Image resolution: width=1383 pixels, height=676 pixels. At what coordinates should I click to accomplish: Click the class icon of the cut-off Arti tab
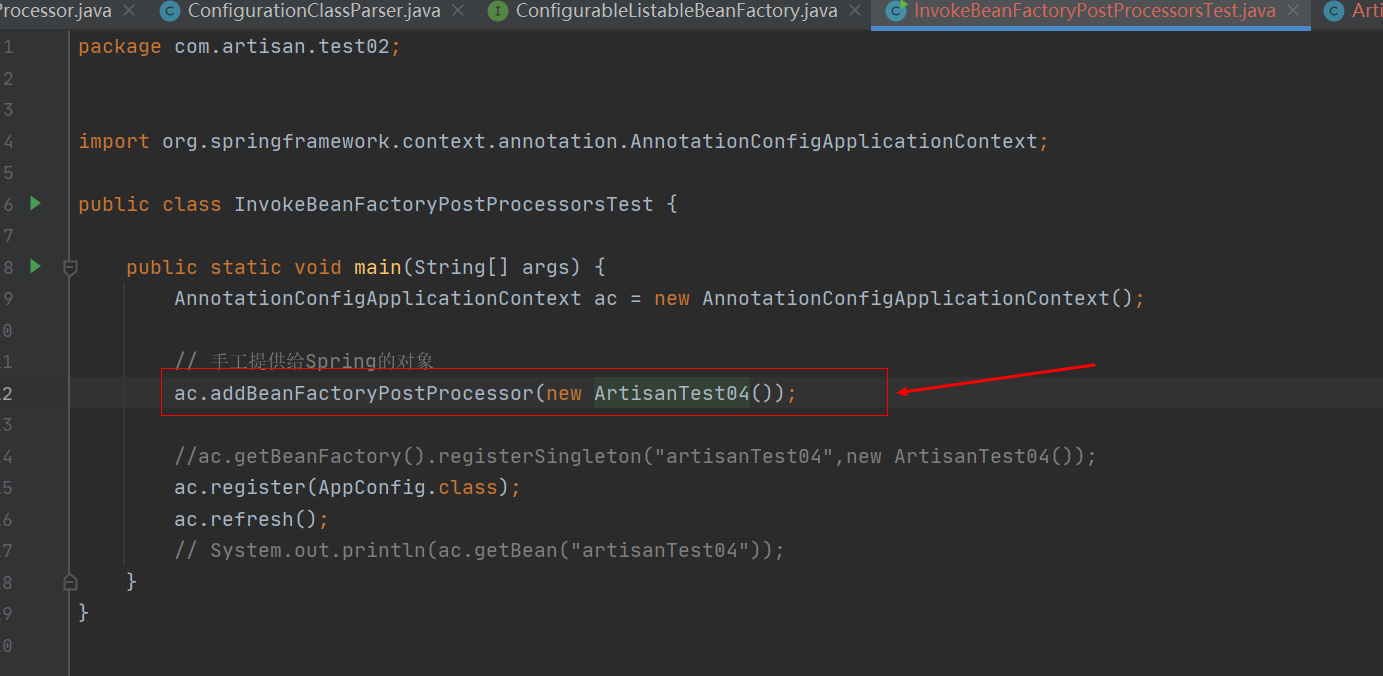[x=1333, y=11]
